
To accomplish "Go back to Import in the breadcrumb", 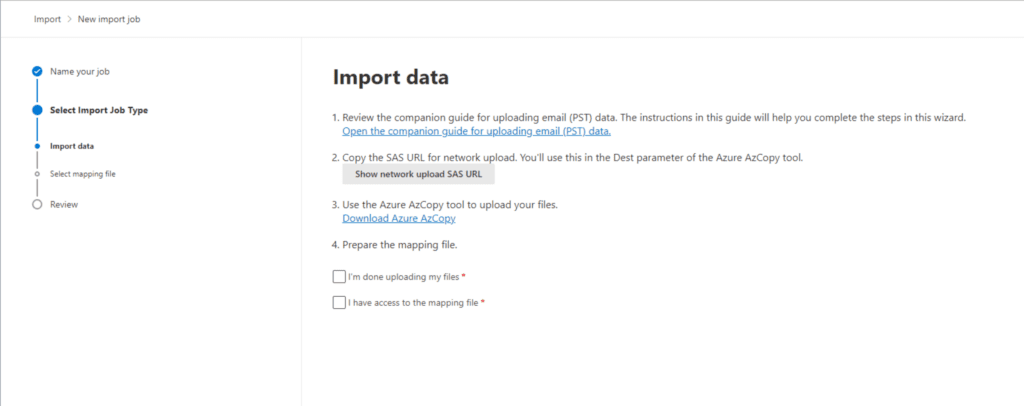I will 46,19.
